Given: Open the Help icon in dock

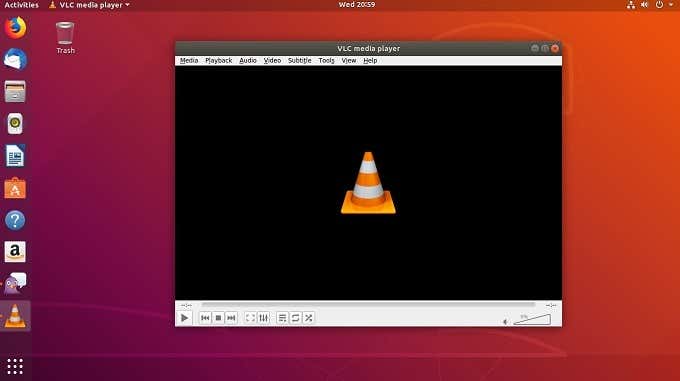Looking at the screenshot, I should (x=15, y=220).
